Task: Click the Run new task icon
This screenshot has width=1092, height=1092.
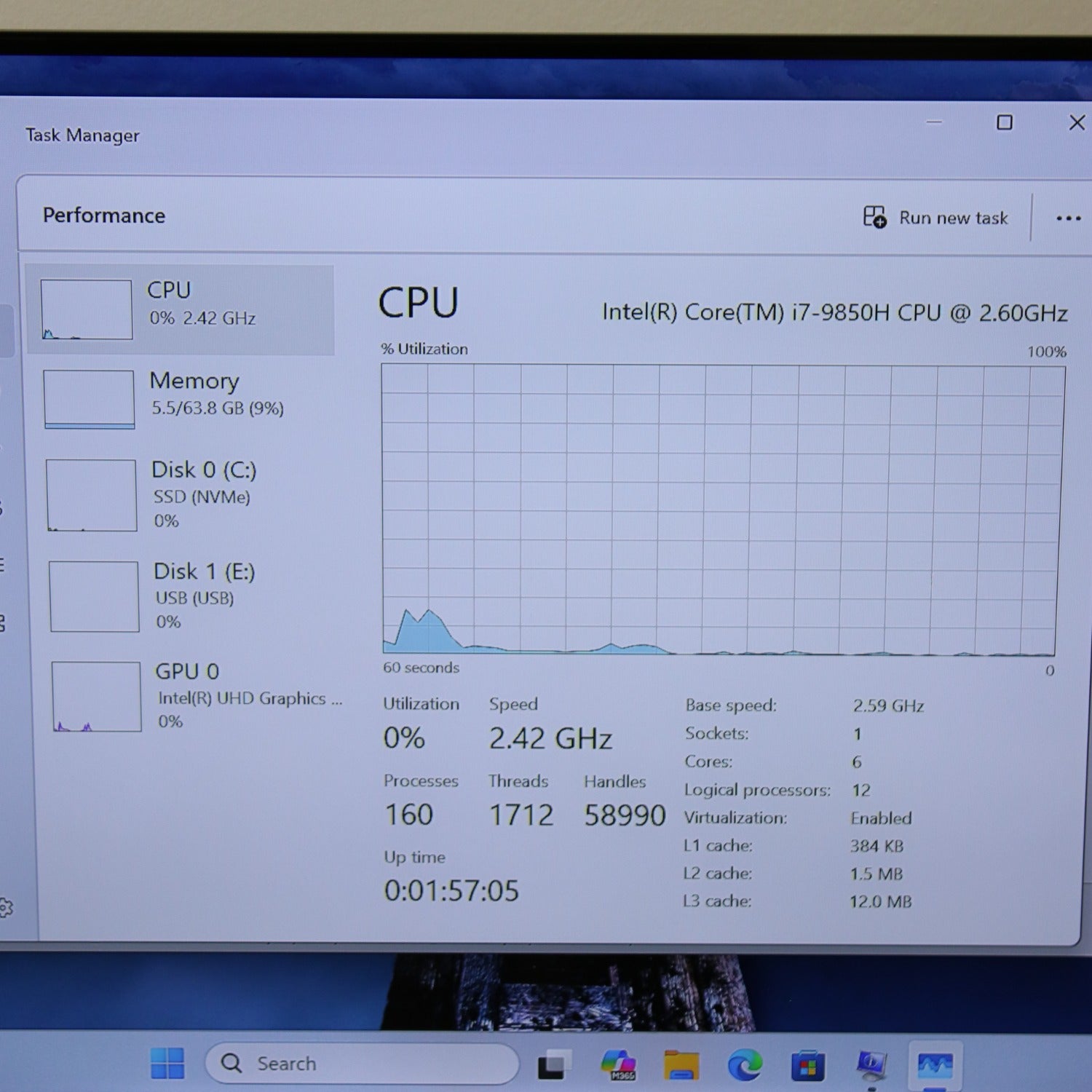Action: point(874,217)
